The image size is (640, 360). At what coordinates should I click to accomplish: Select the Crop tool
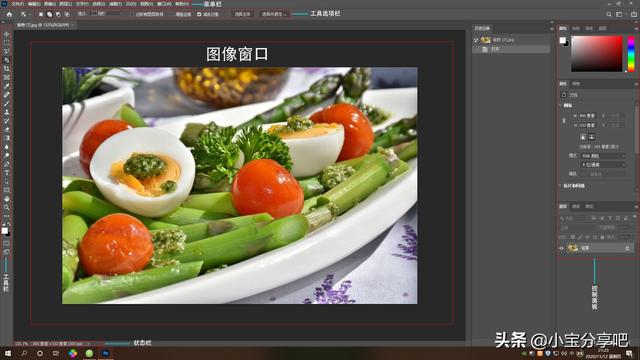[7, 69]
